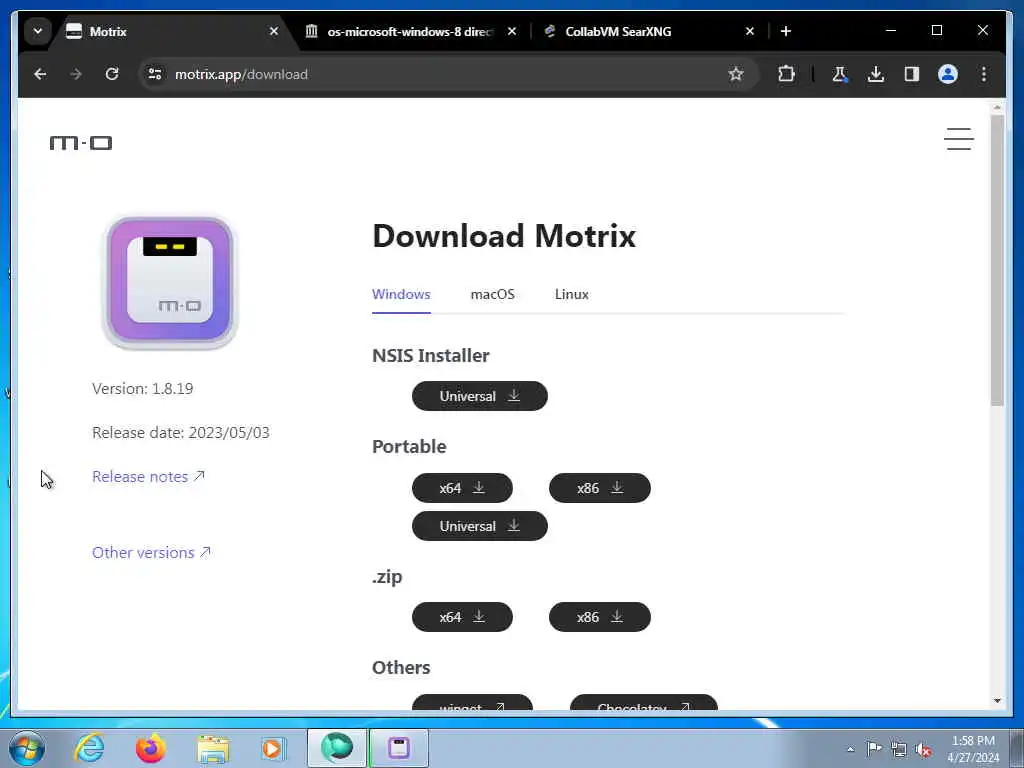Open the Release notes link
The image size is (1024, 768).
click(x=148, y=477)
